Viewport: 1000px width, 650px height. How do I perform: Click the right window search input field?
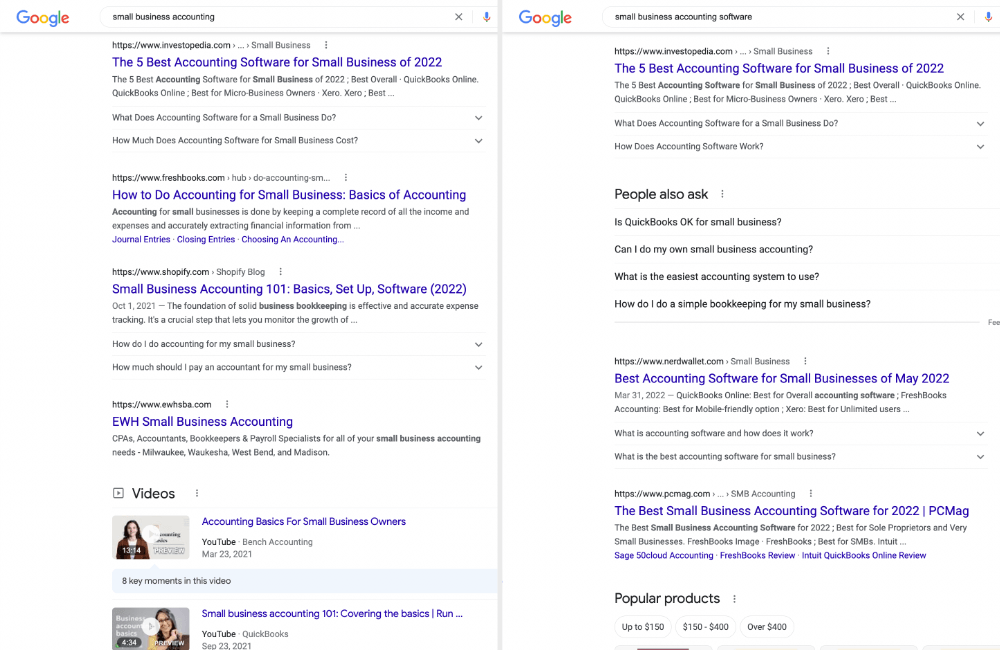781,17
